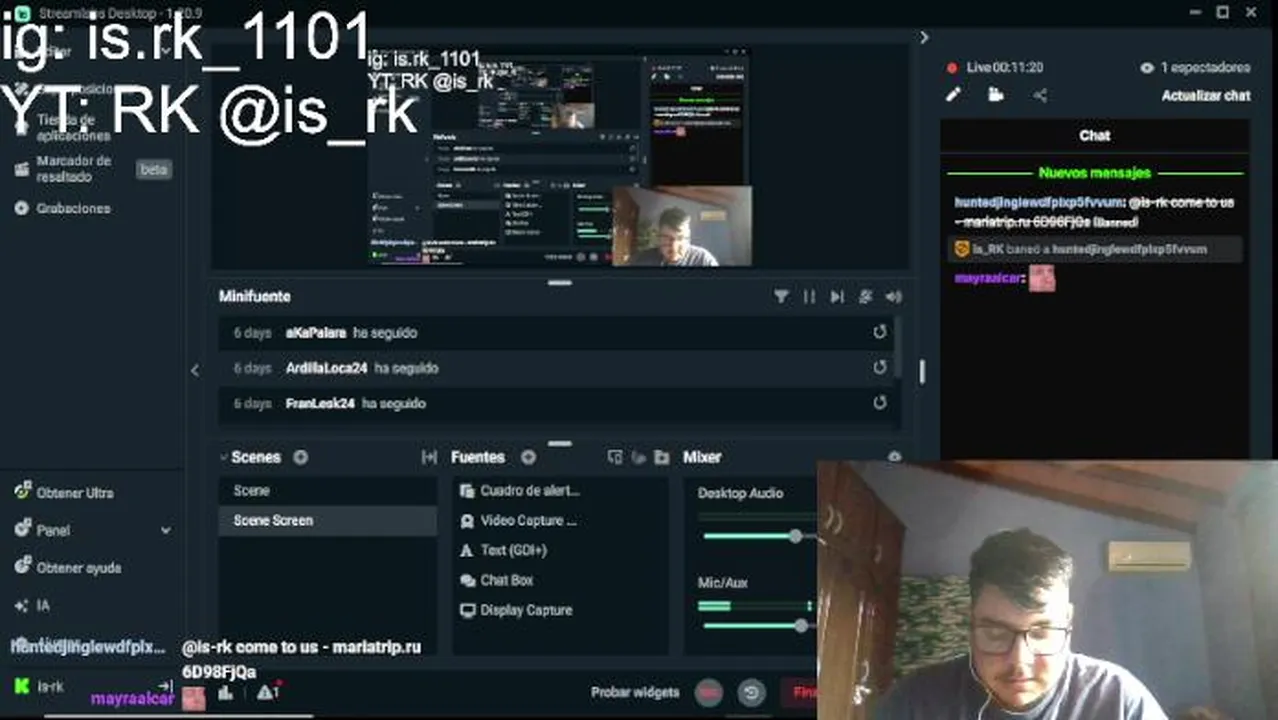Click the Chat panel header tab

pos(1095,135)
